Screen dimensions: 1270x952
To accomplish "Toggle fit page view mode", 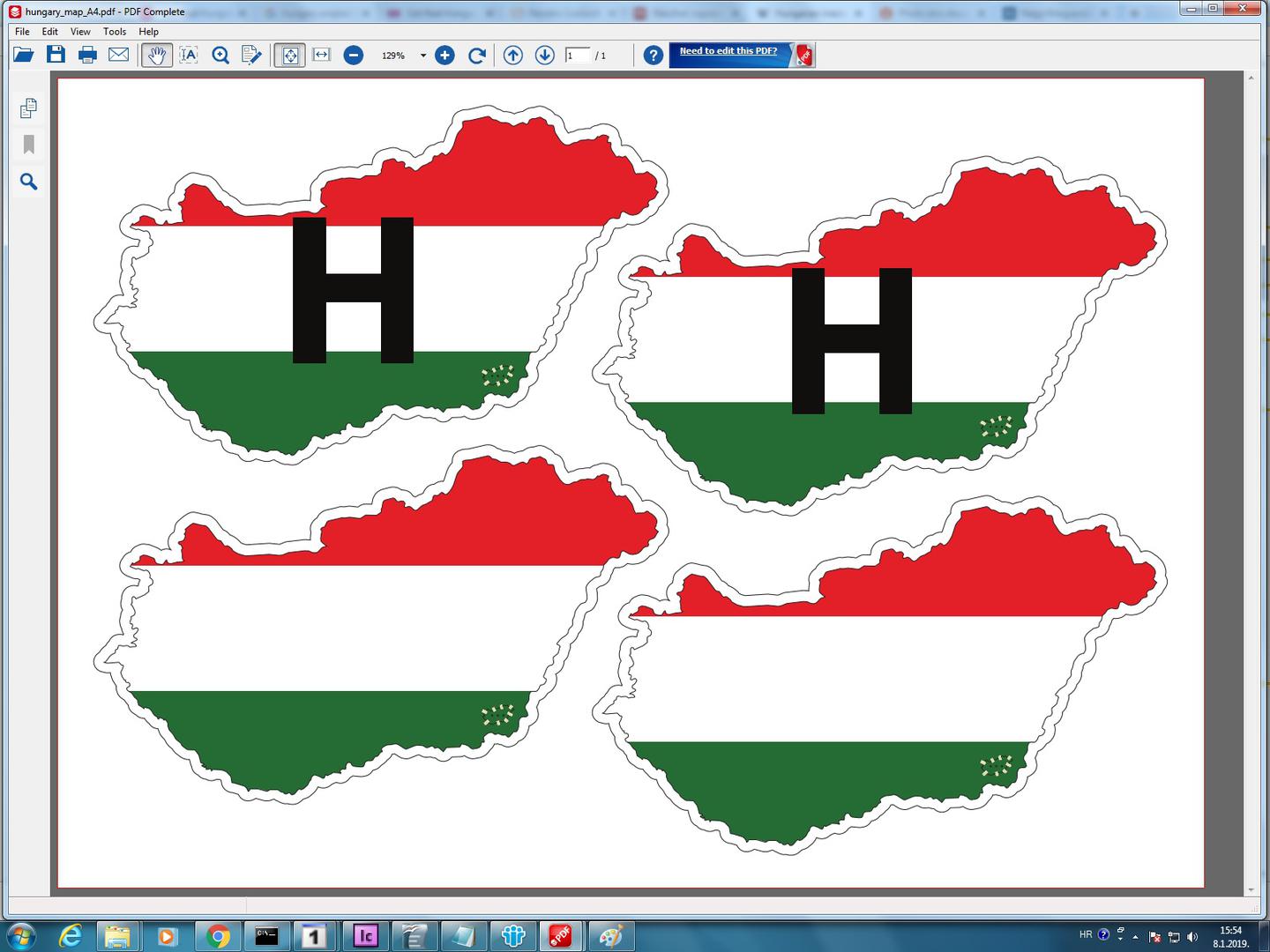I will (x=289, y=56).
